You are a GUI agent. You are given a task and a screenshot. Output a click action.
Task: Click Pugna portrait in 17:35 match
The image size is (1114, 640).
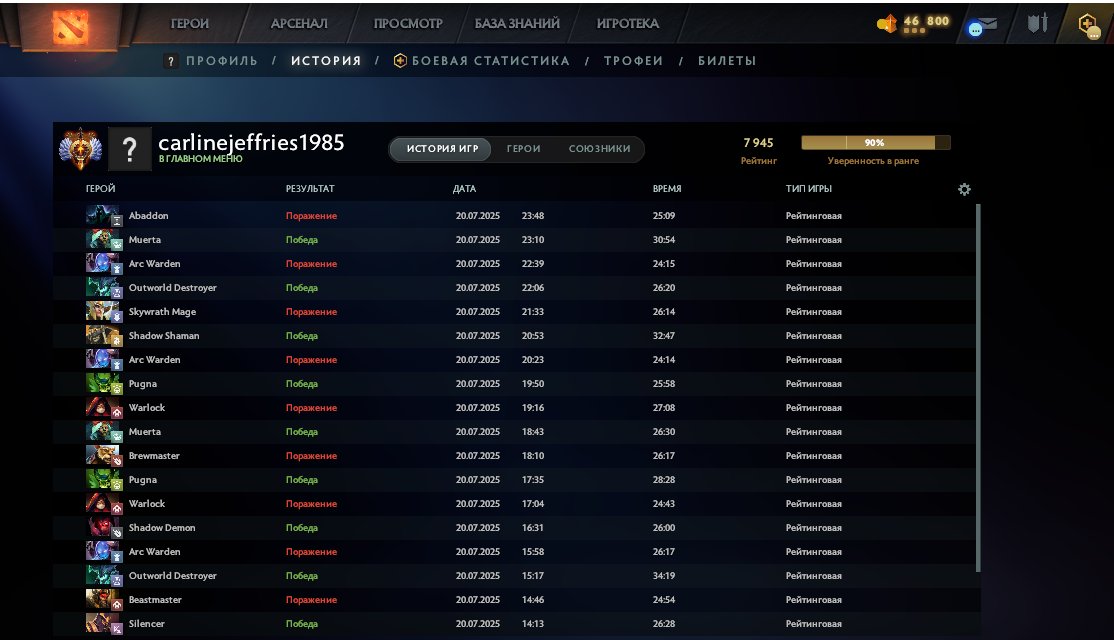103,479
